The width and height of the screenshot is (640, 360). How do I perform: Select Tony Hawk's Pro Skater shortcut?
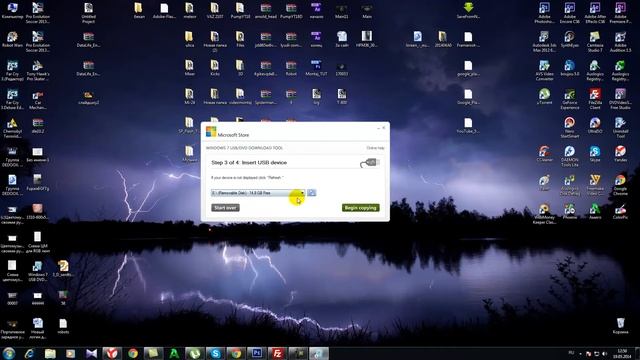coord(38,70)
